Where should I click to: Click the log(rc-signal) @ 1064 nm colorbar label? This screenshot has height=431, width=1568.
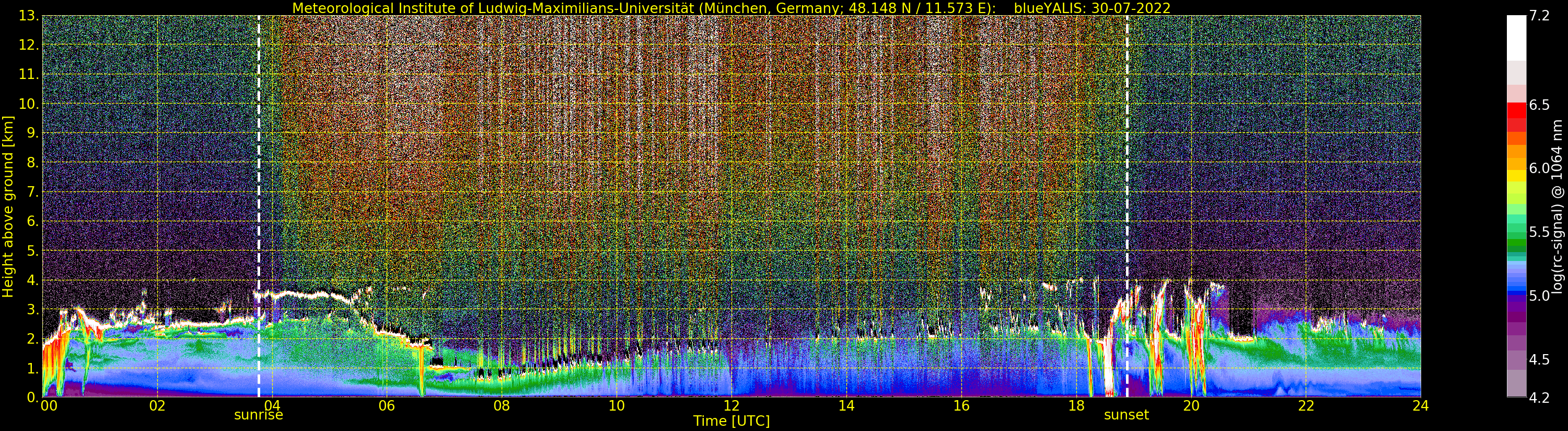(1557, 207)
